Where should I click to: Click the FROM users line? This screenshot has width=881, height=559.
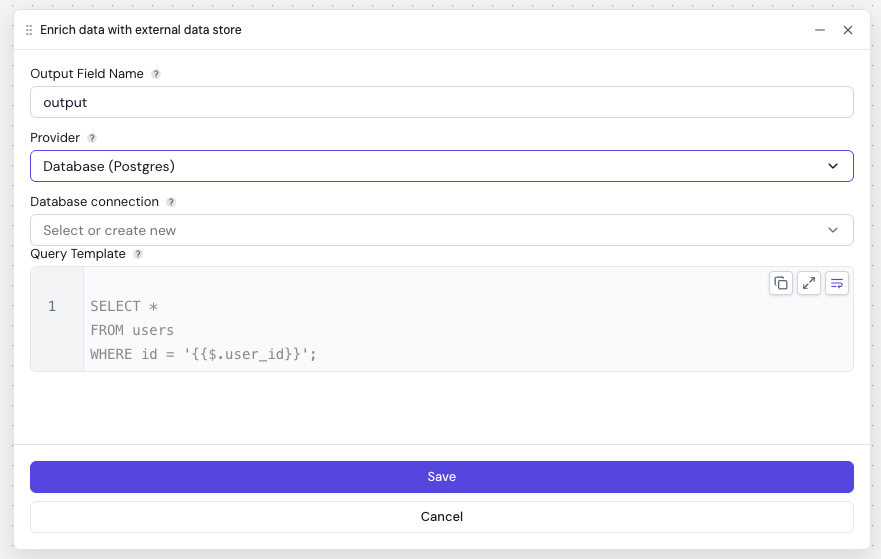[132, 330]
